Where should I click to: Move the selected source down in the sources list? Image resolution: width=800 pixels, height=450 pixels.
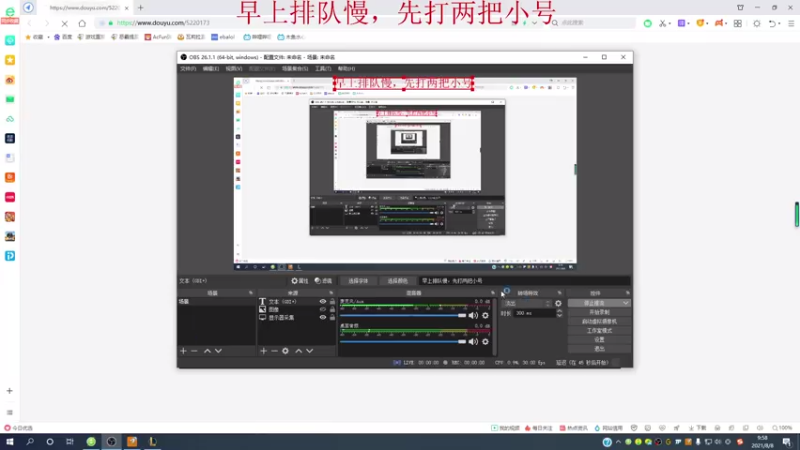coord(310,351)
